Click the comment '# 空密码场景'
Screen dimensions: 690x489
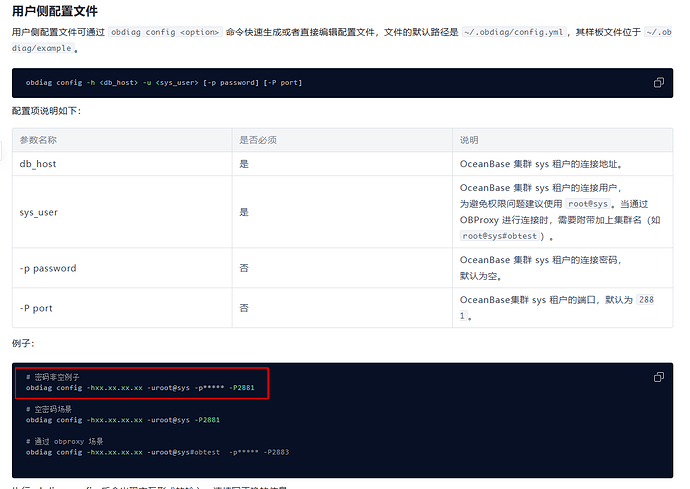coord(48,409)
